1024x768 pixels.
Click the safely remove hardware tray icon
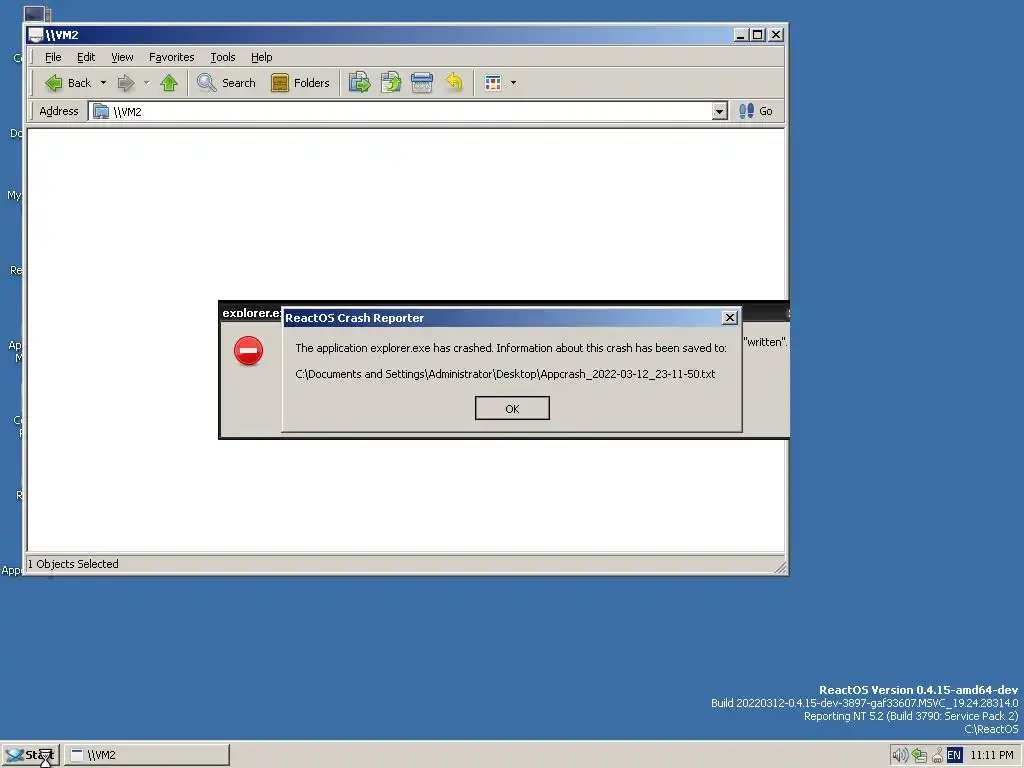(937, 756)
